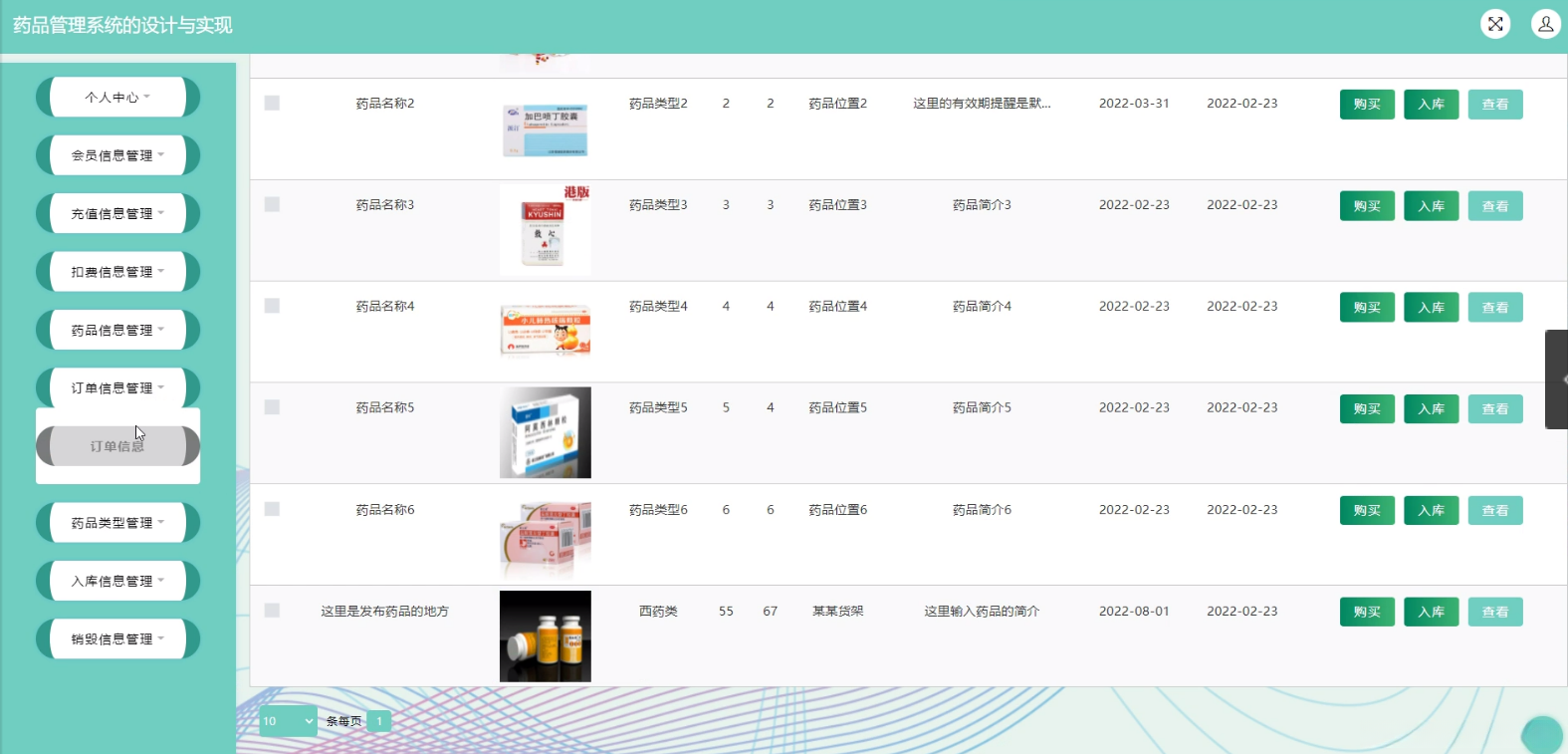Open the side tab on the right edge
The width and height of the screenshot is (1568, 754).
[1556, 379]
